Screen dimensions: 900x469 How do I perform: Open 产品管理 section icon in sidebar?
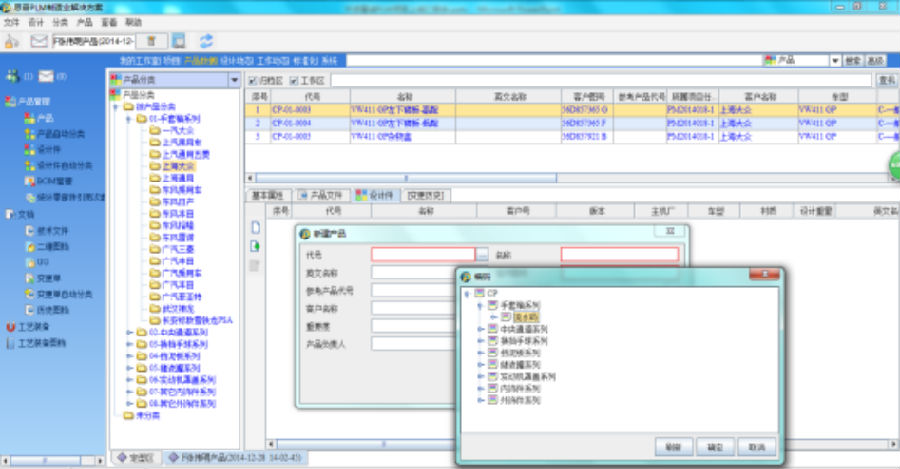10,101
